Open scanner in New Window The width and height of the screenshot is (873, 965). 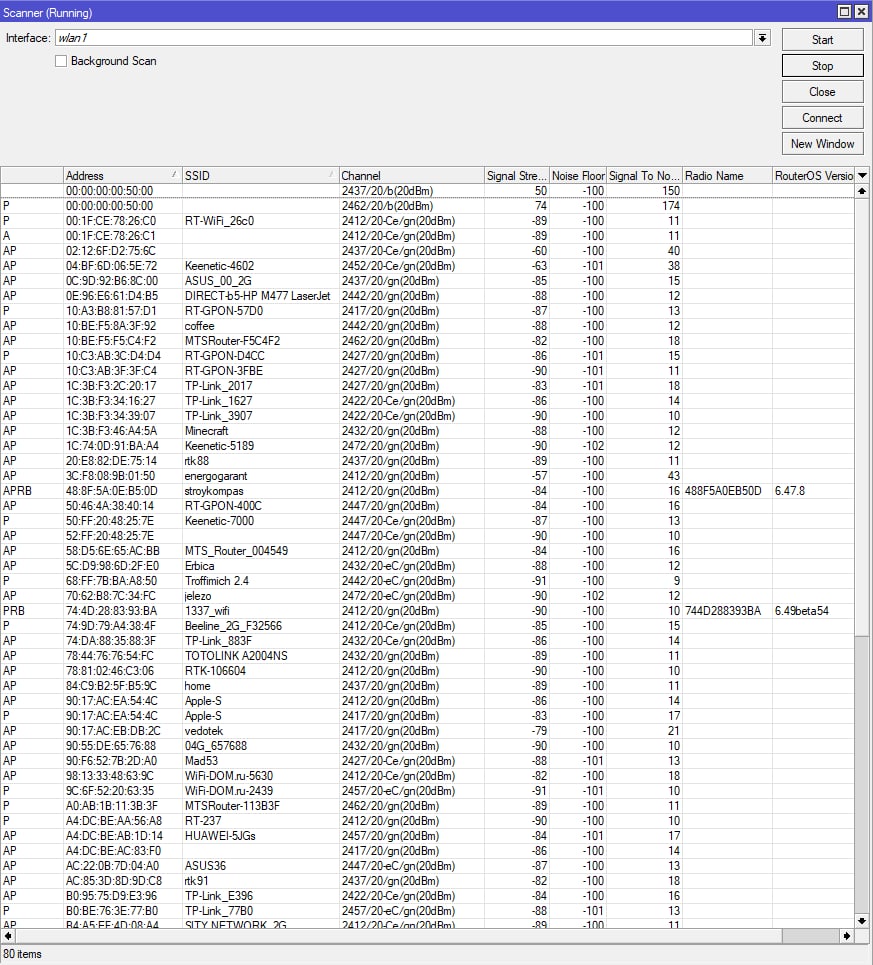823,143
